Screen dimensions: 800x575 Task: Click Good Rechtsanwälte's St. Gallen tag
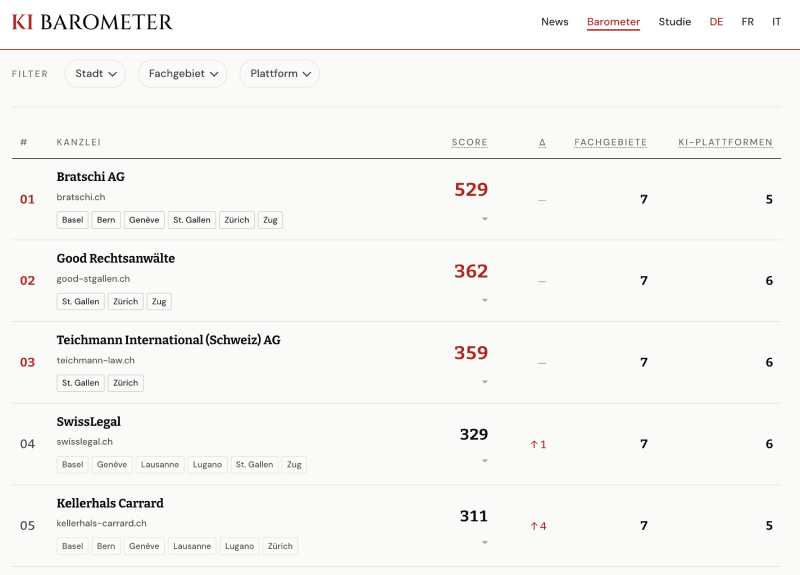81,302
